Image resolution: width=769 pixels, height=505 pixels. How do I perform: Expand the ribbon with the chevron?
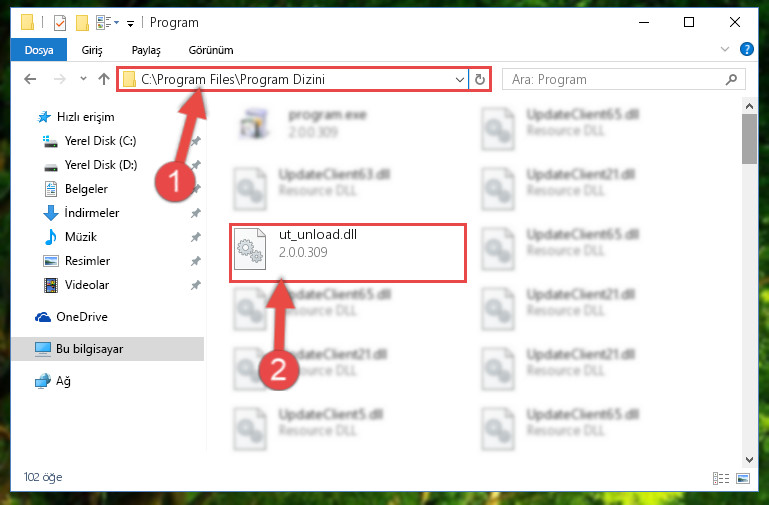coord(724,50)
